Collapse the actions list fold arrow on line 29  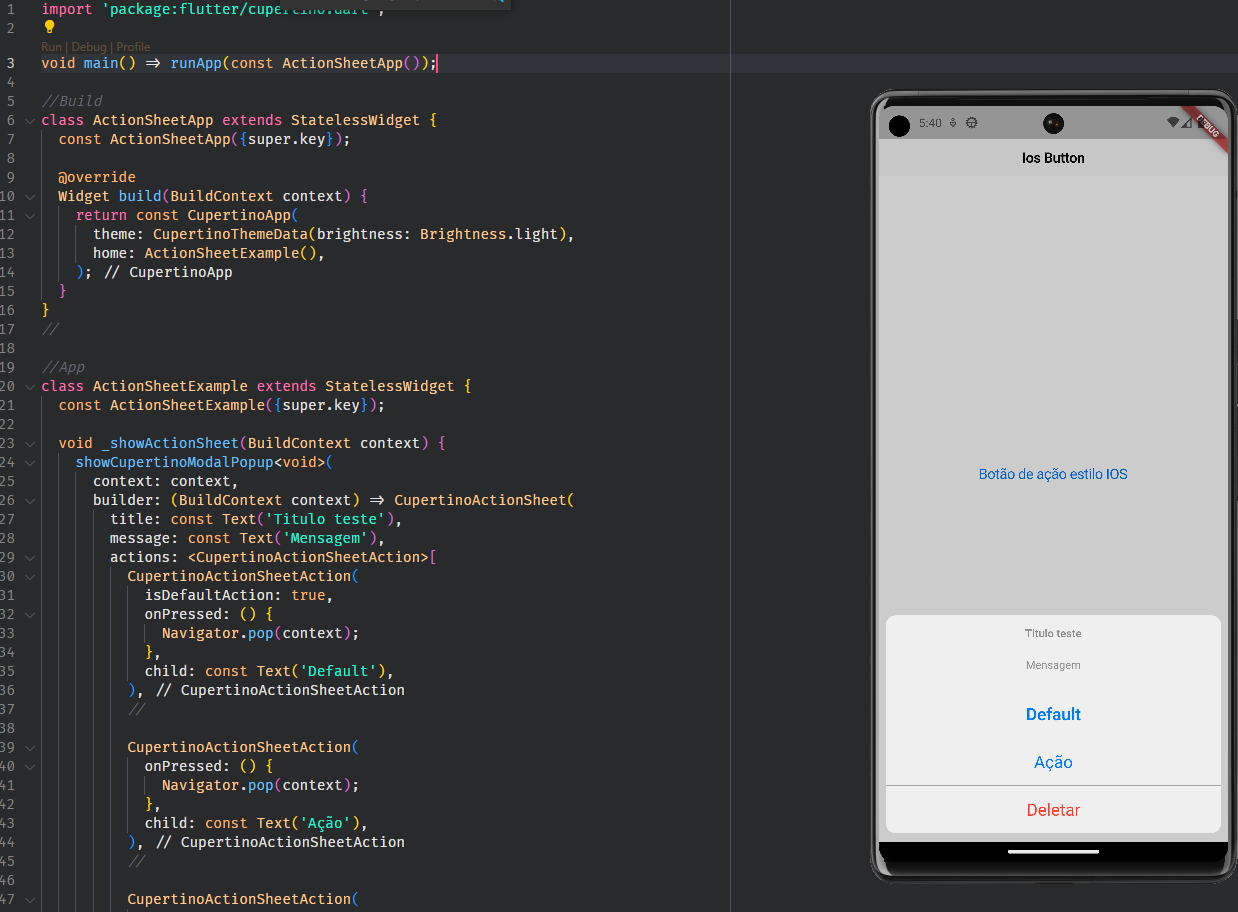29,556
